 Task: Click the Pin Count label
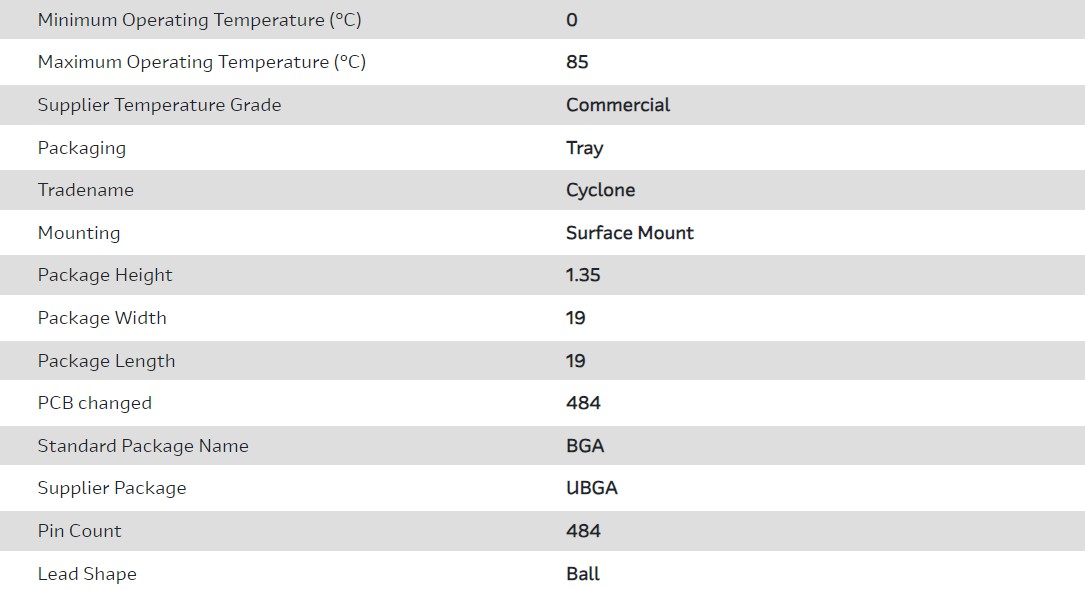point(79,531)
